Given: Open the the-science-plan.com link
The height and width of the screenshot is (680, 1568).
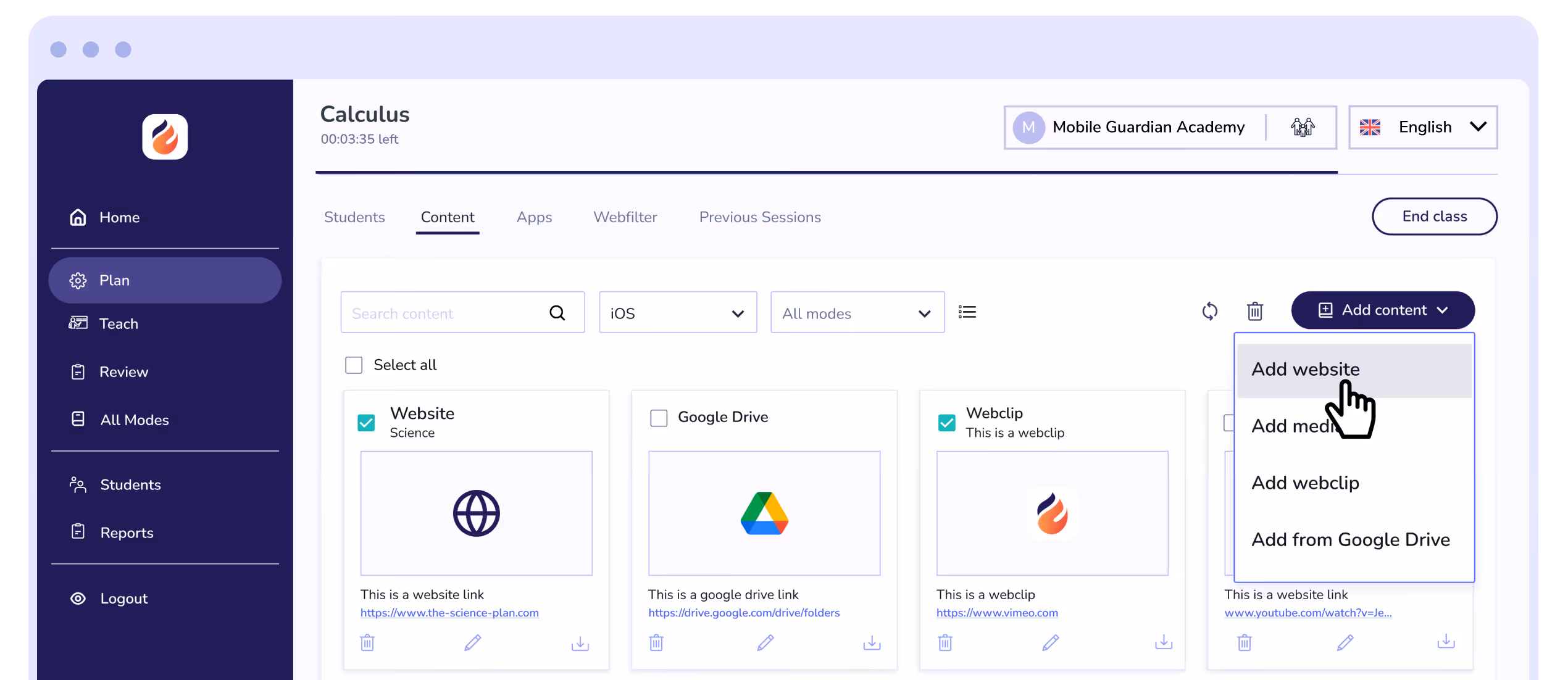Looking at the screenshot, I should pyautogui.click(x=449, y=613).
